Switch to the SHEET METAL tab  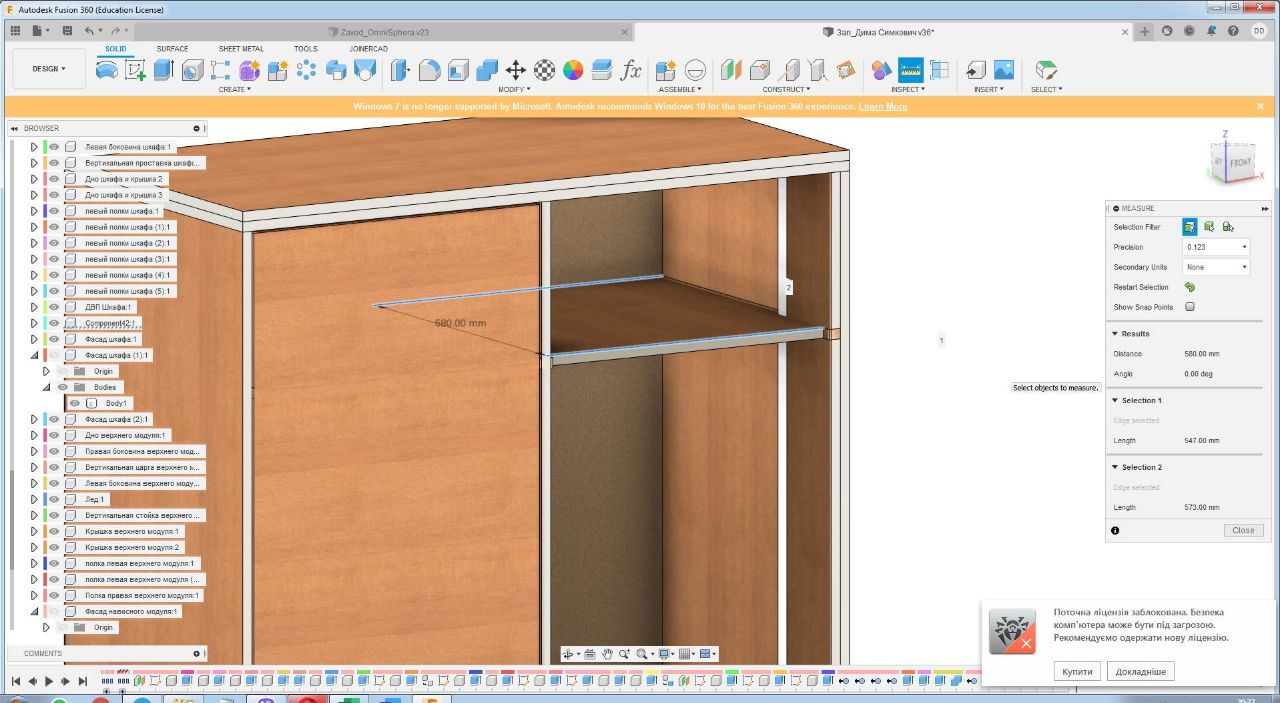(x=241, y=48)
